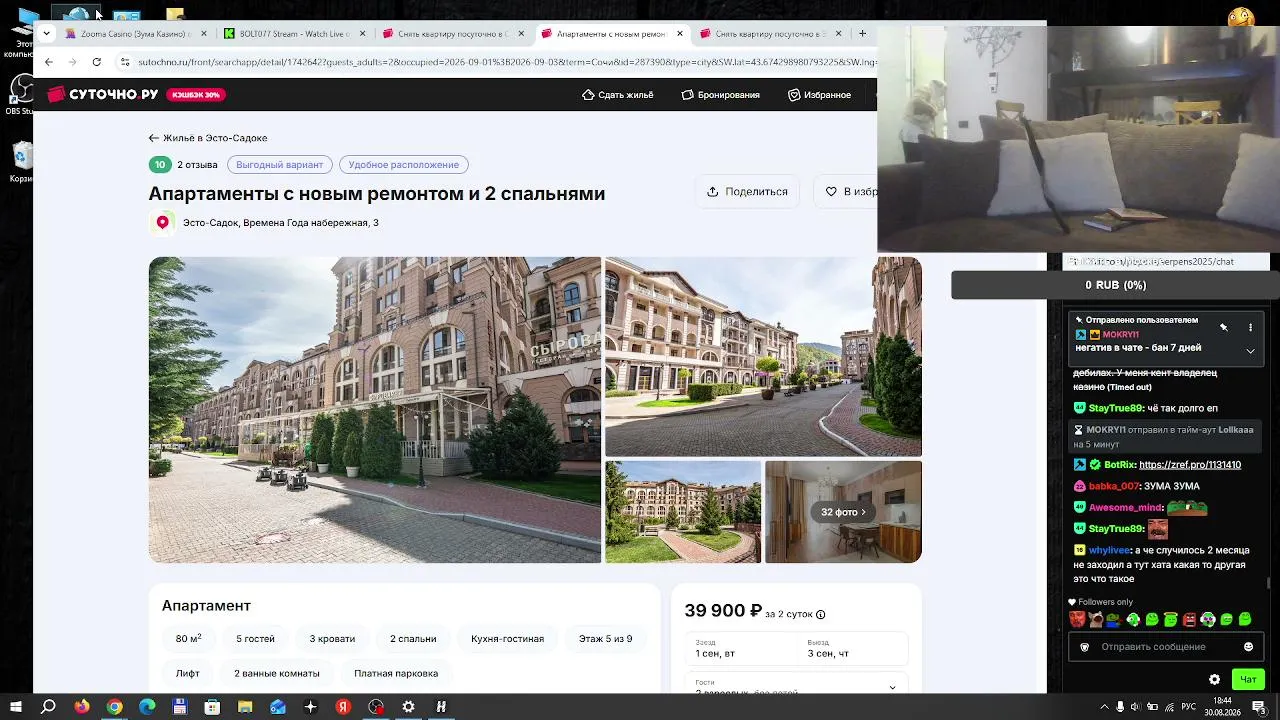Viewport: 1280px width, 720px height.
Task: Close the BOLT077 Stream tab
Action: [x=362, y=34]
